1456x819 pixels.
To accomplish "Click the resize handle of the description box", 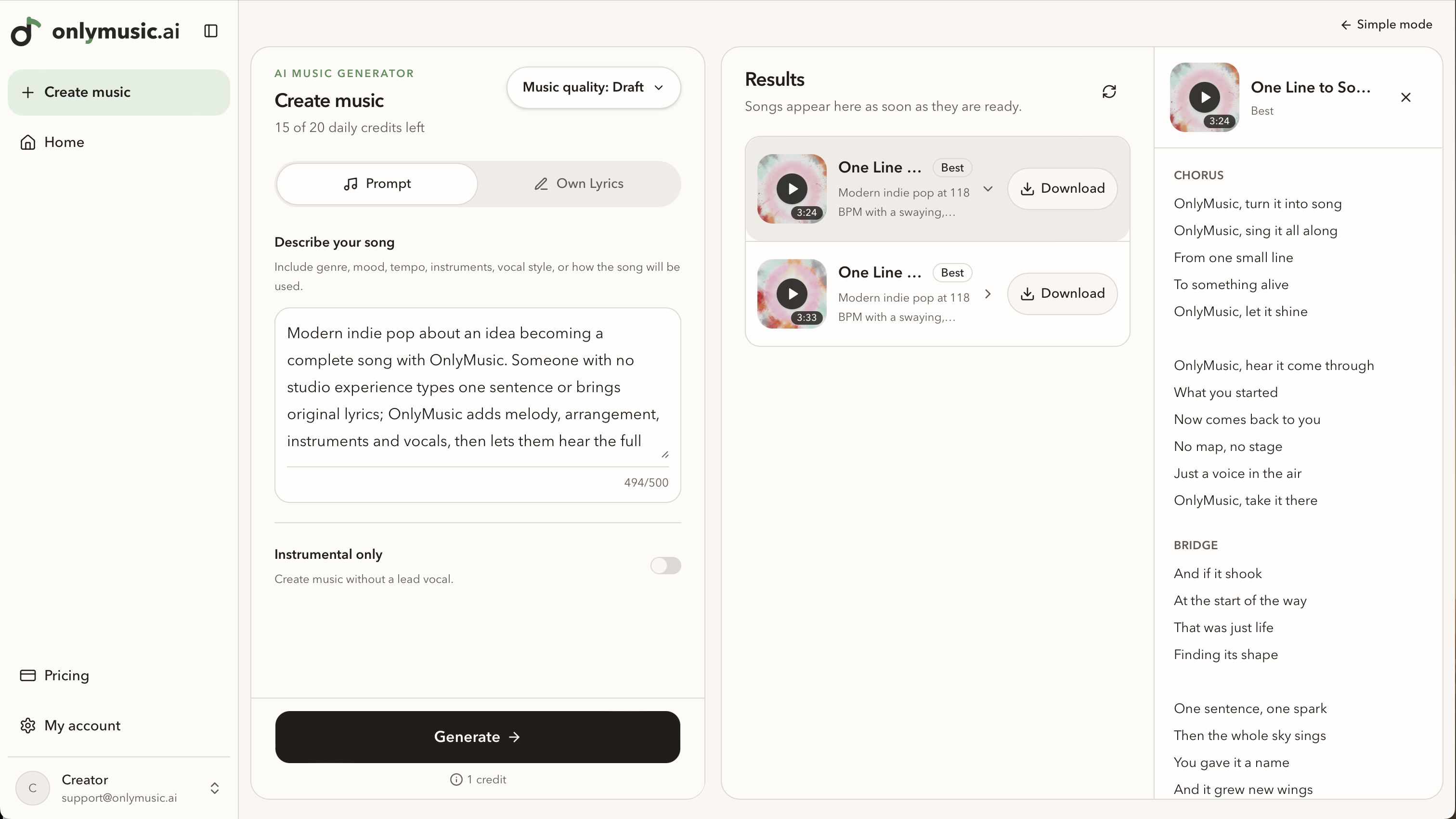I will [665, 454].
